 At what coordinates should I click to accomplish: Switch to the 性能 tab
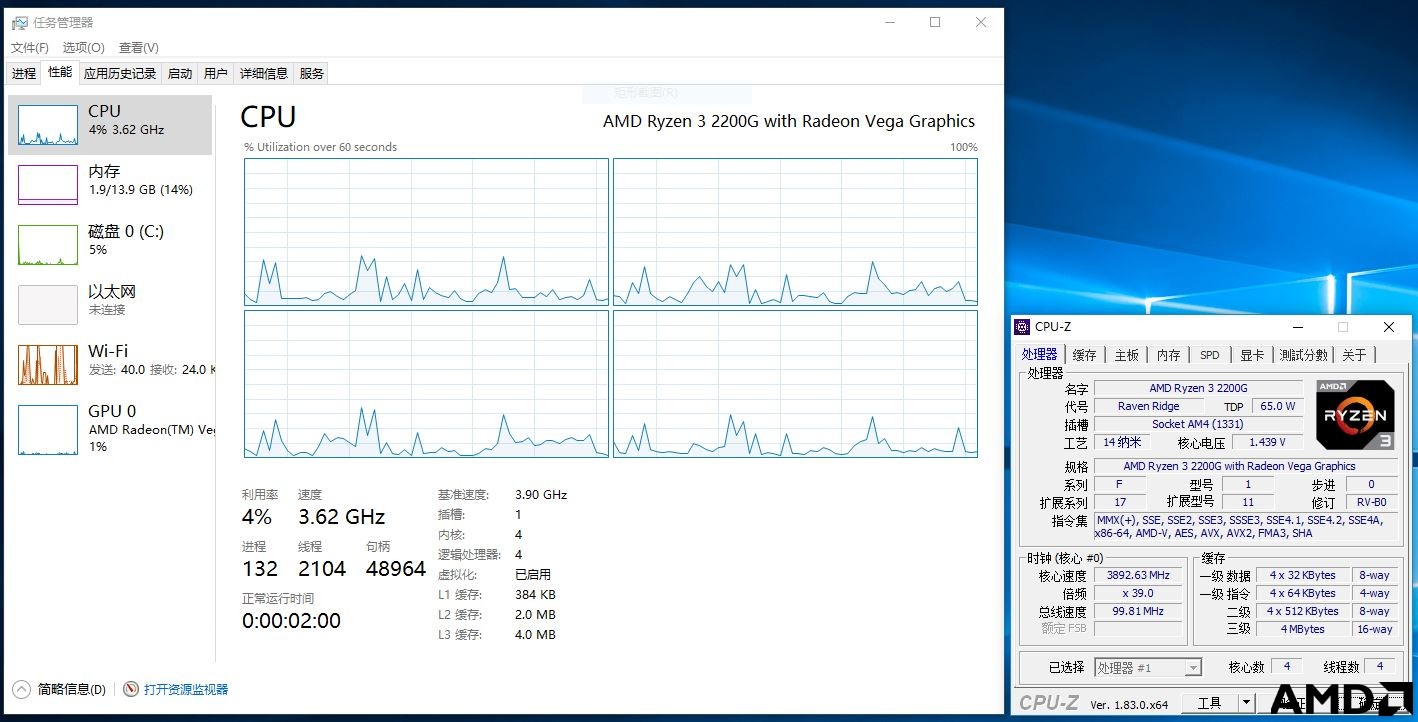point(60,72)
